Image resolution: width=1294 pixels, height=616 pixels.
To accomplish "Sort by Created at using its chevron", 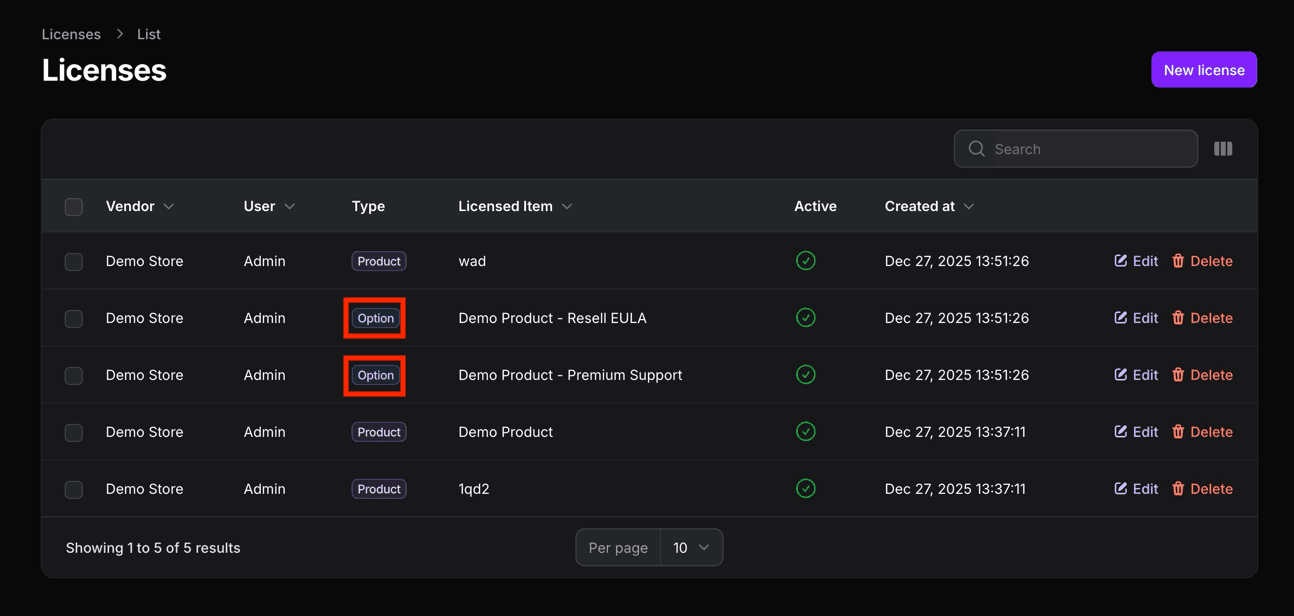I will [968, 206].
